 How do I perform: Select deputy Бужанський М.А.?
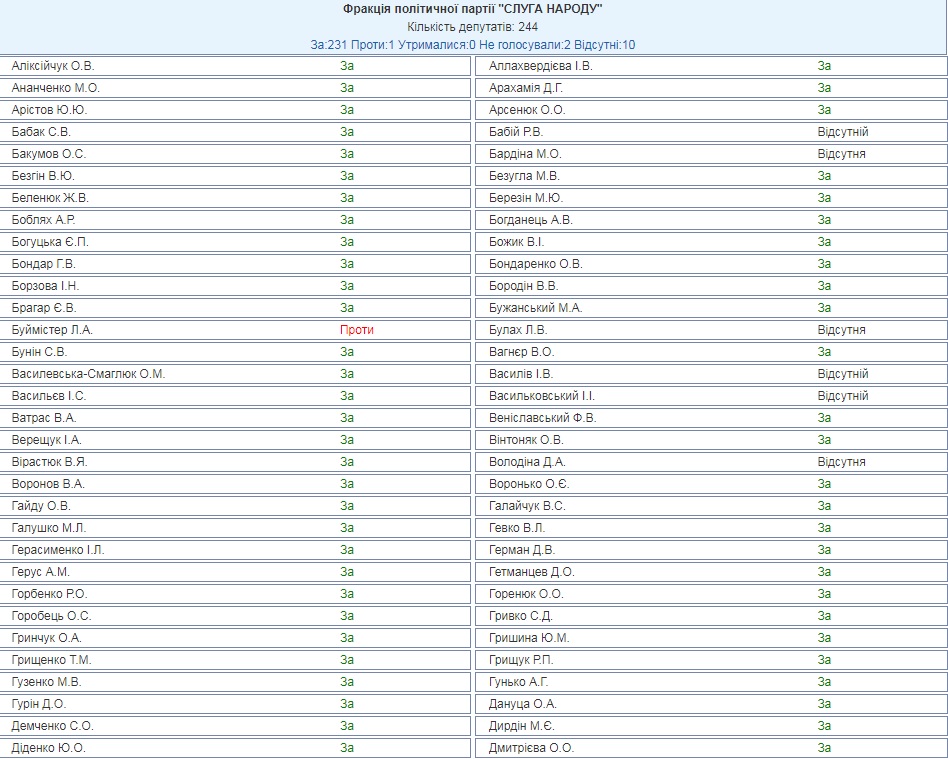pyautogui.click(x=535, y=308)
